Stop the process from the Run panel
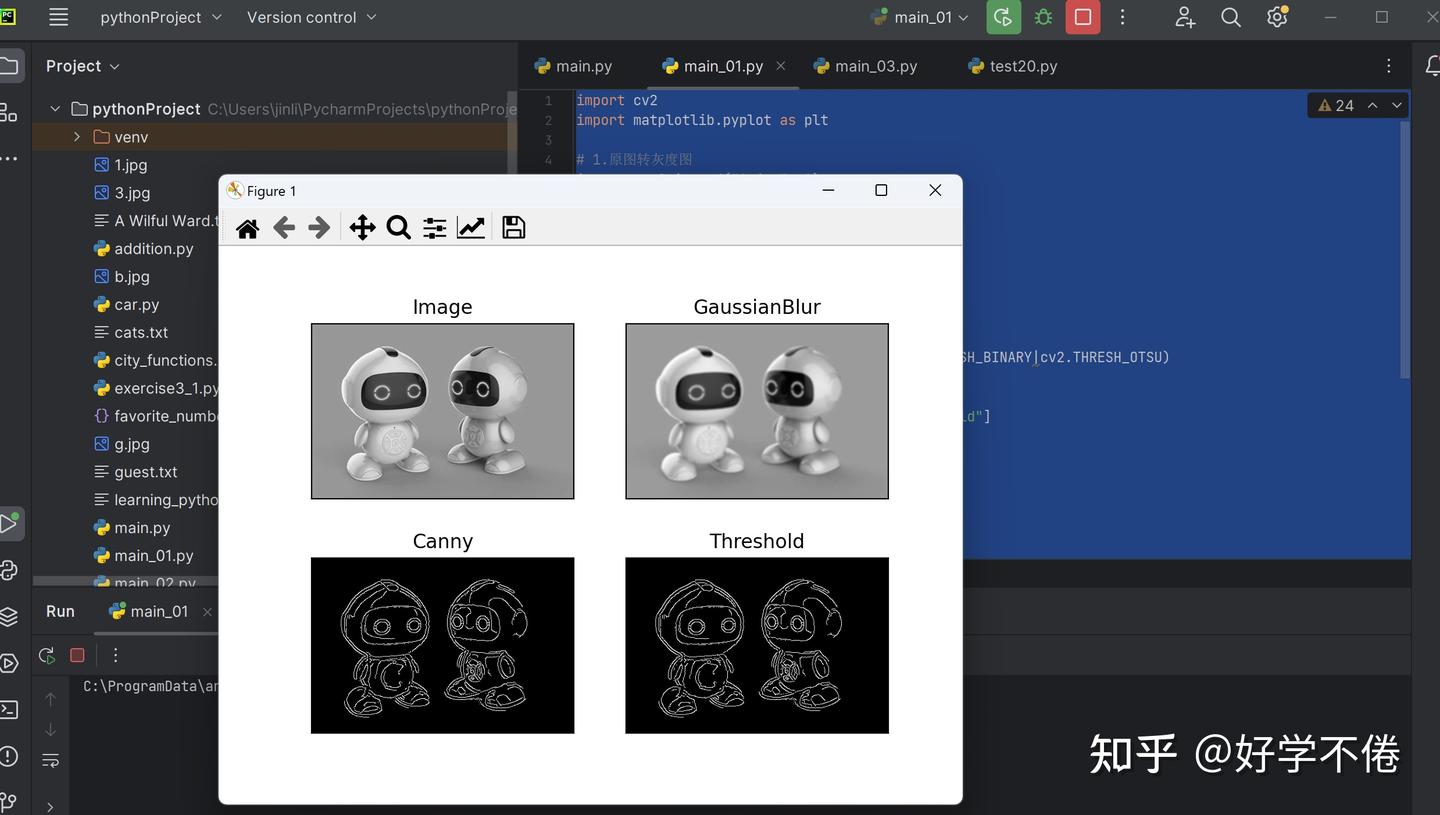This screenshot has width=1440, height=815. click(x=77, y=656)
